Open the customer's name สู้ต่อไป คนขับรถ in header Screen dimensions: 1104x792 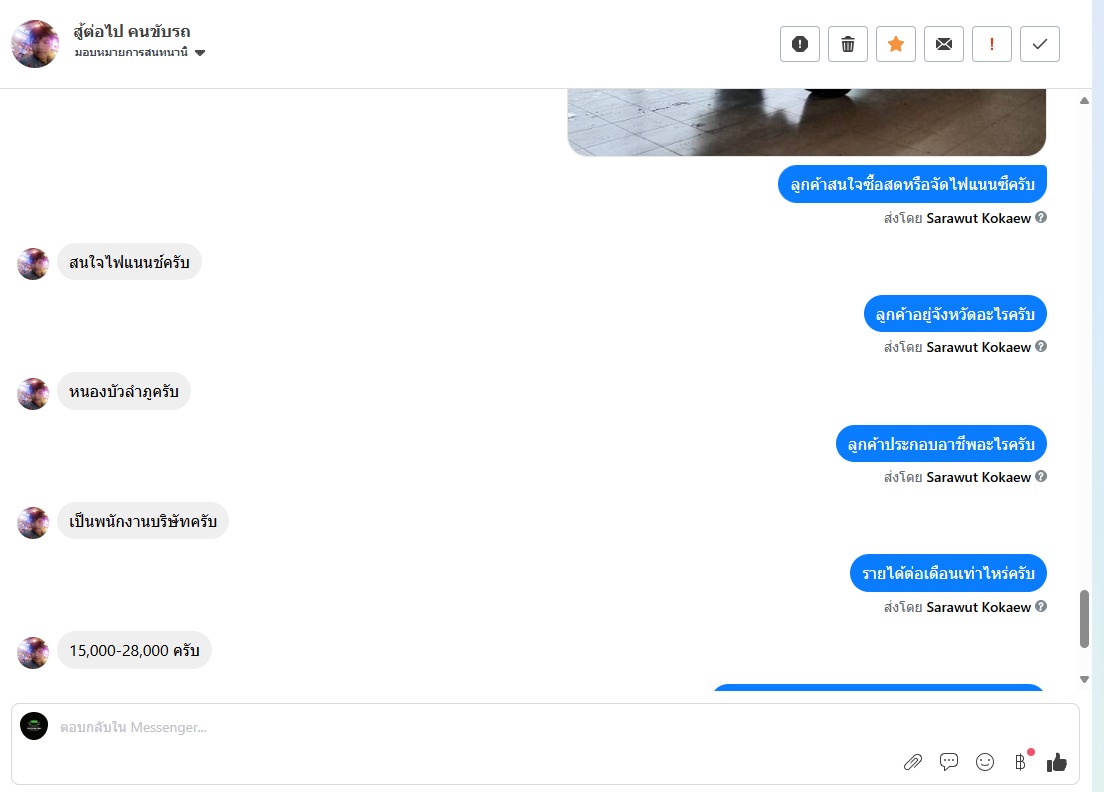coord(132,31)
